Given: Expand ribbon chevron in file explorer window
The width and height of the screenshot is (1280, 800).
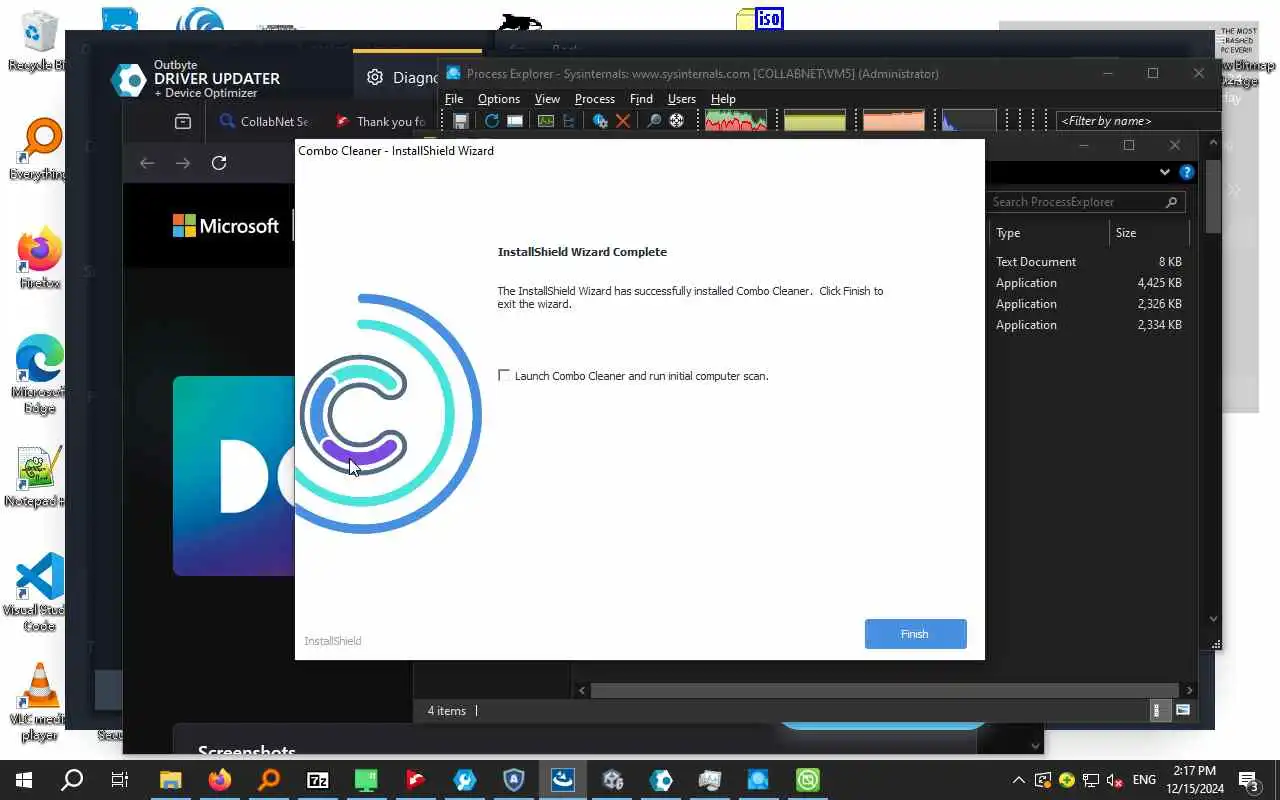Looking at the screenshot, I should [1165, 172].
